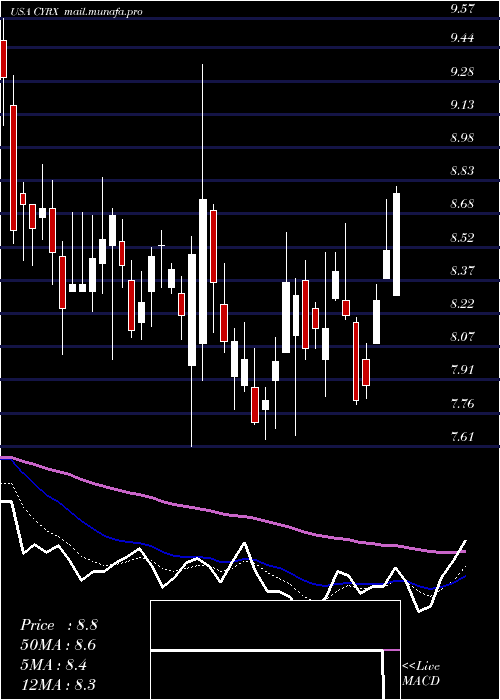
Task: Click the 7.91 price axis label
Action: tap(462, 370)
